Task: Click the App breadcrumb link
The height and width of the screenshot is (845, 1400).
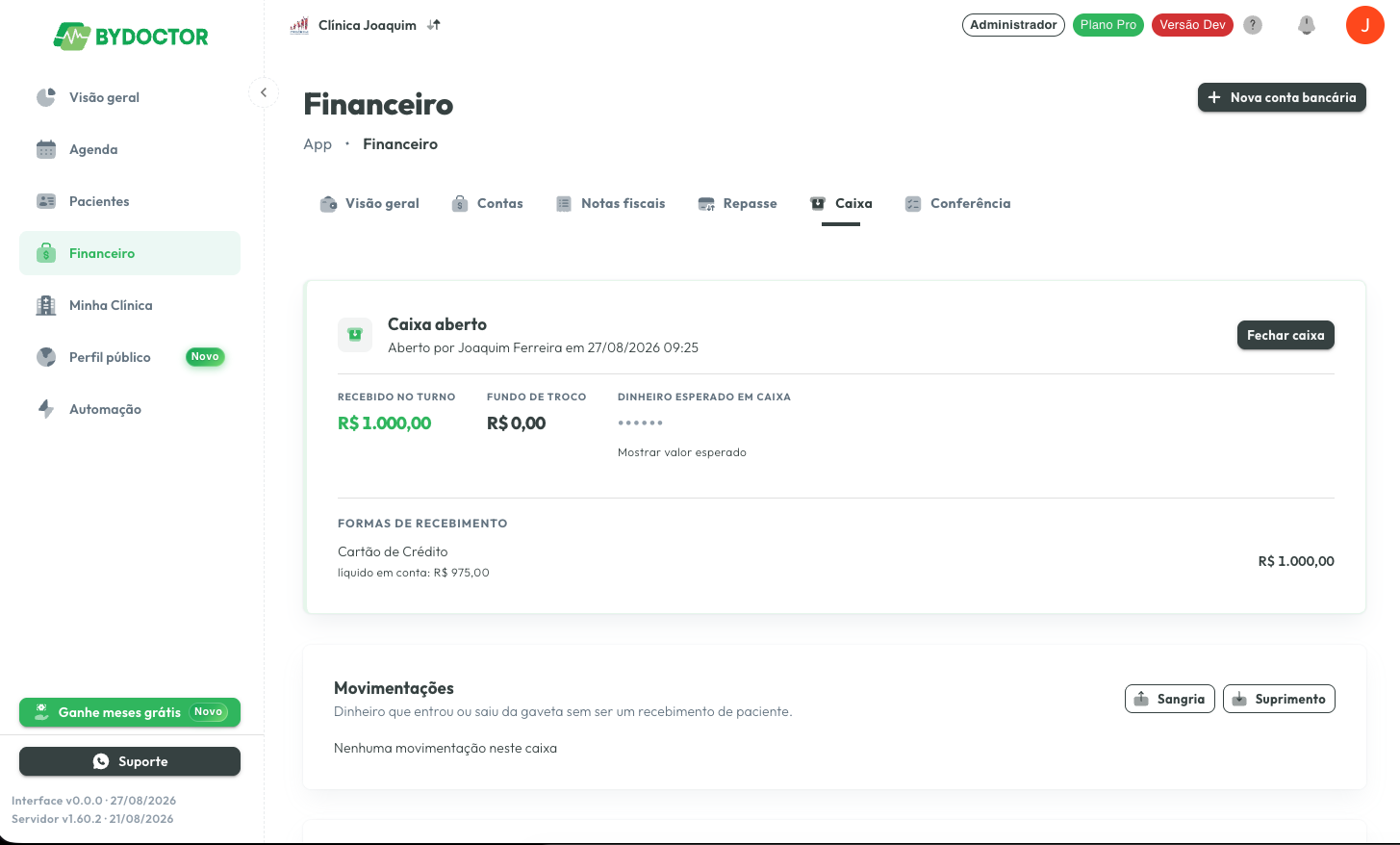Action: 318,144
